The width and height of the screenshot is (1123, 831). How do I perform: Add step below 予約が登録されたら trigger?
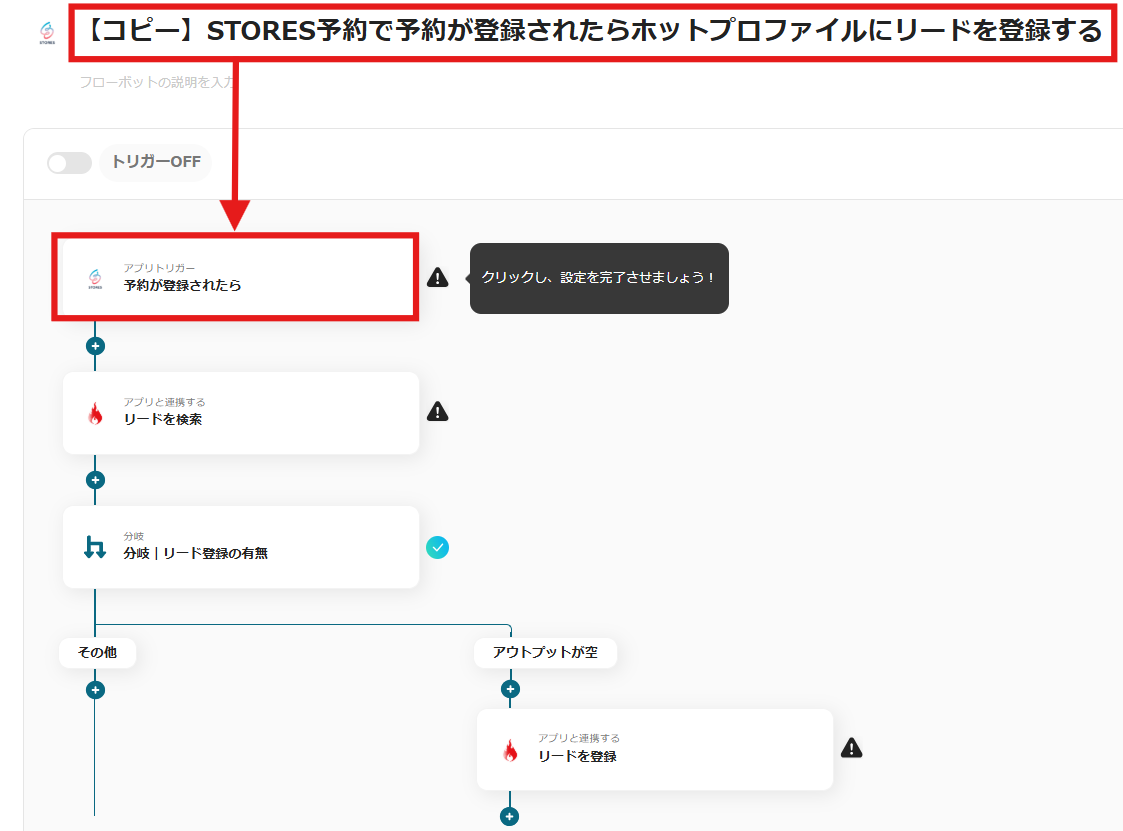pos(95,346)
